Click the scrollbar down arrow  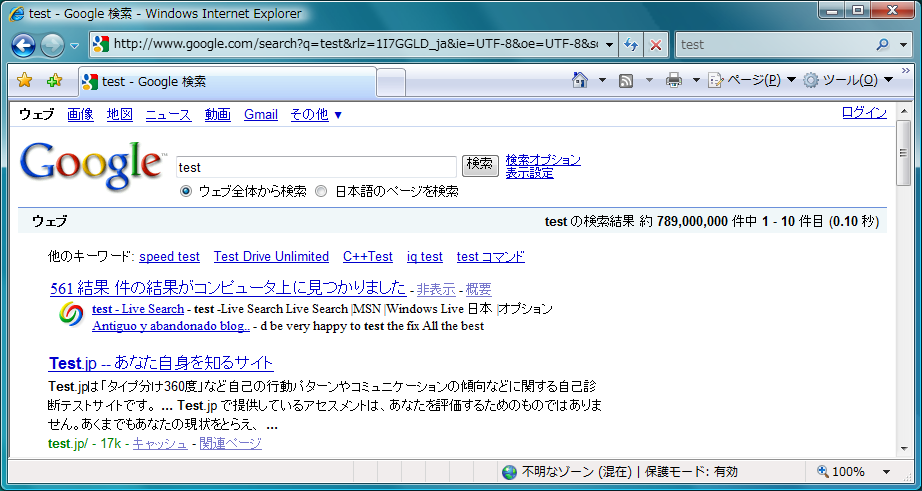pyautogui.click(x=904, y=450)
